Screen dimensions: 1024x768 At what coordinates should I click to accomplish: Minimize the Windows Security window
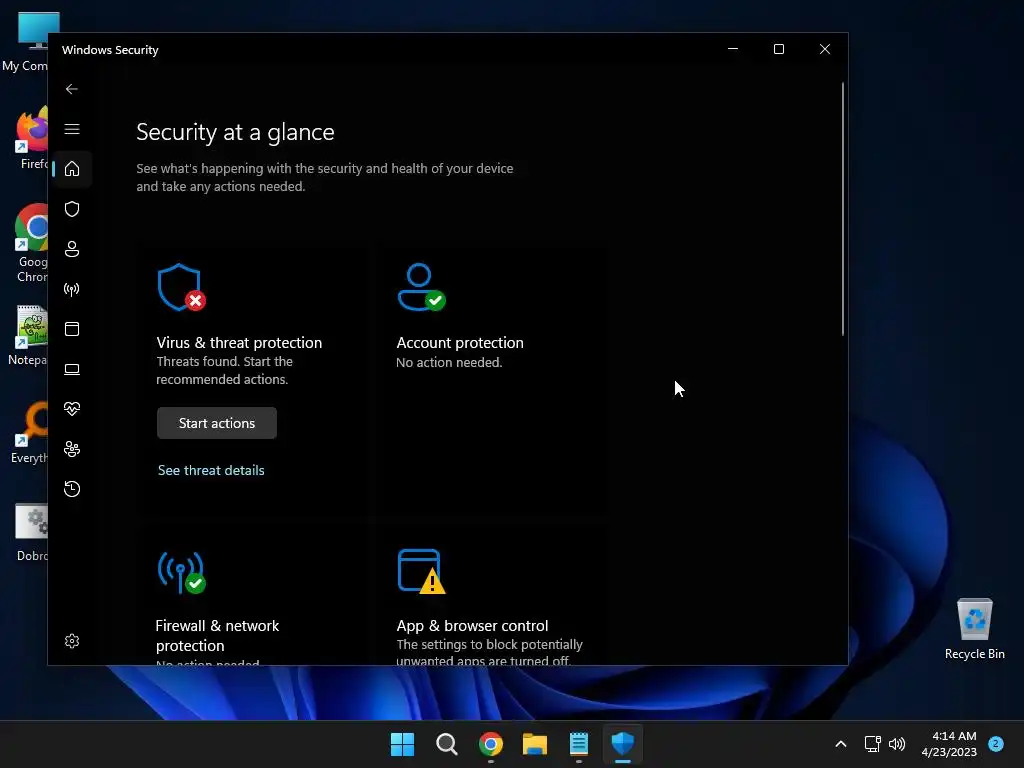click(x=733, y=49)
